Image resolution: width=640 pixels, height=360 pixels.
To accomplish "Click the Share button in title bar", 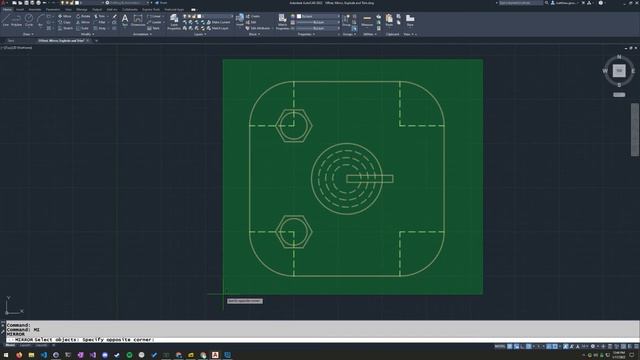I will 161,3.
